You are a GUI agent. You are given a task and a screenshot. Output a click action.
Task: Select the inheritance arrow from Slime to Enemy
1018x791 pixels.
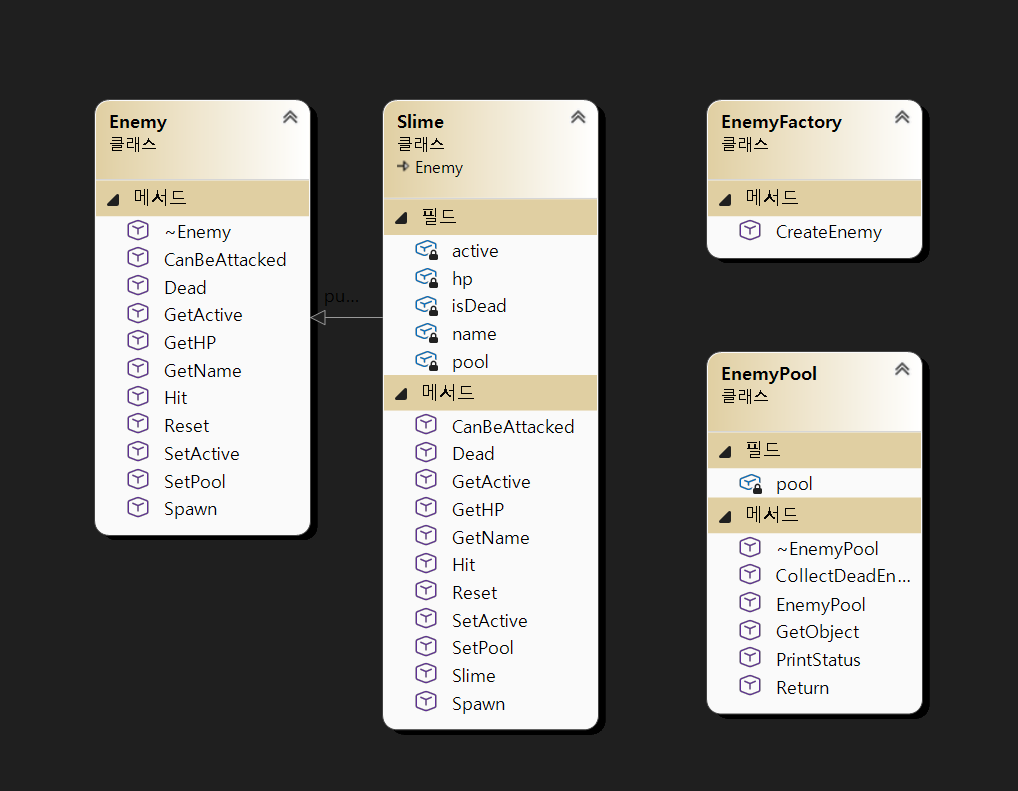(347, 318)
